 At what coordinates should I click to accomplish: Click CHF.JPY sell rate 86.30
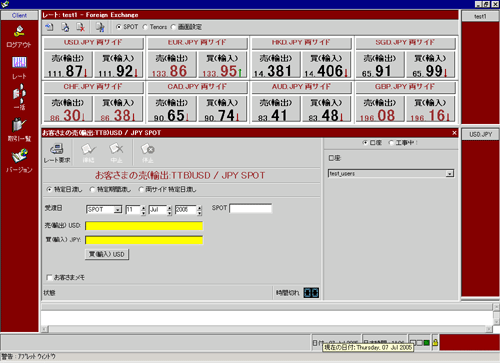(x=68, y=109)
